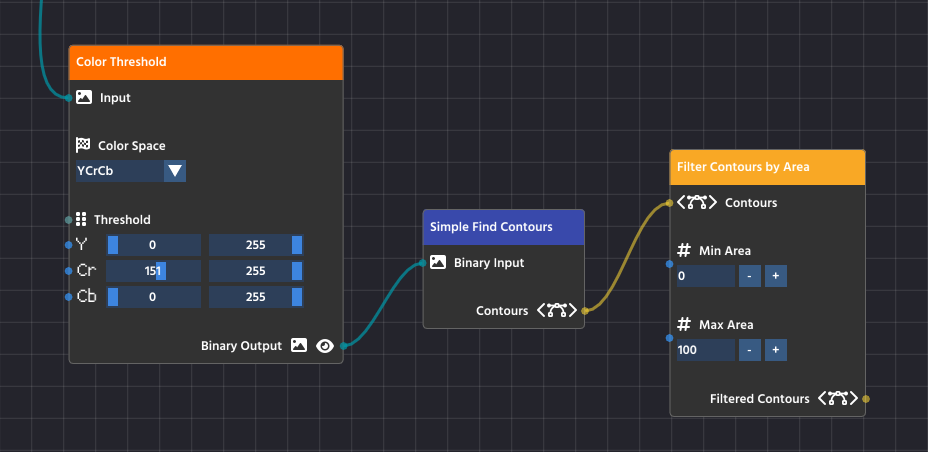Decrease Max Area with the minus button
Viewport: 928px width, 452px height.
click(x=750, y=350)
